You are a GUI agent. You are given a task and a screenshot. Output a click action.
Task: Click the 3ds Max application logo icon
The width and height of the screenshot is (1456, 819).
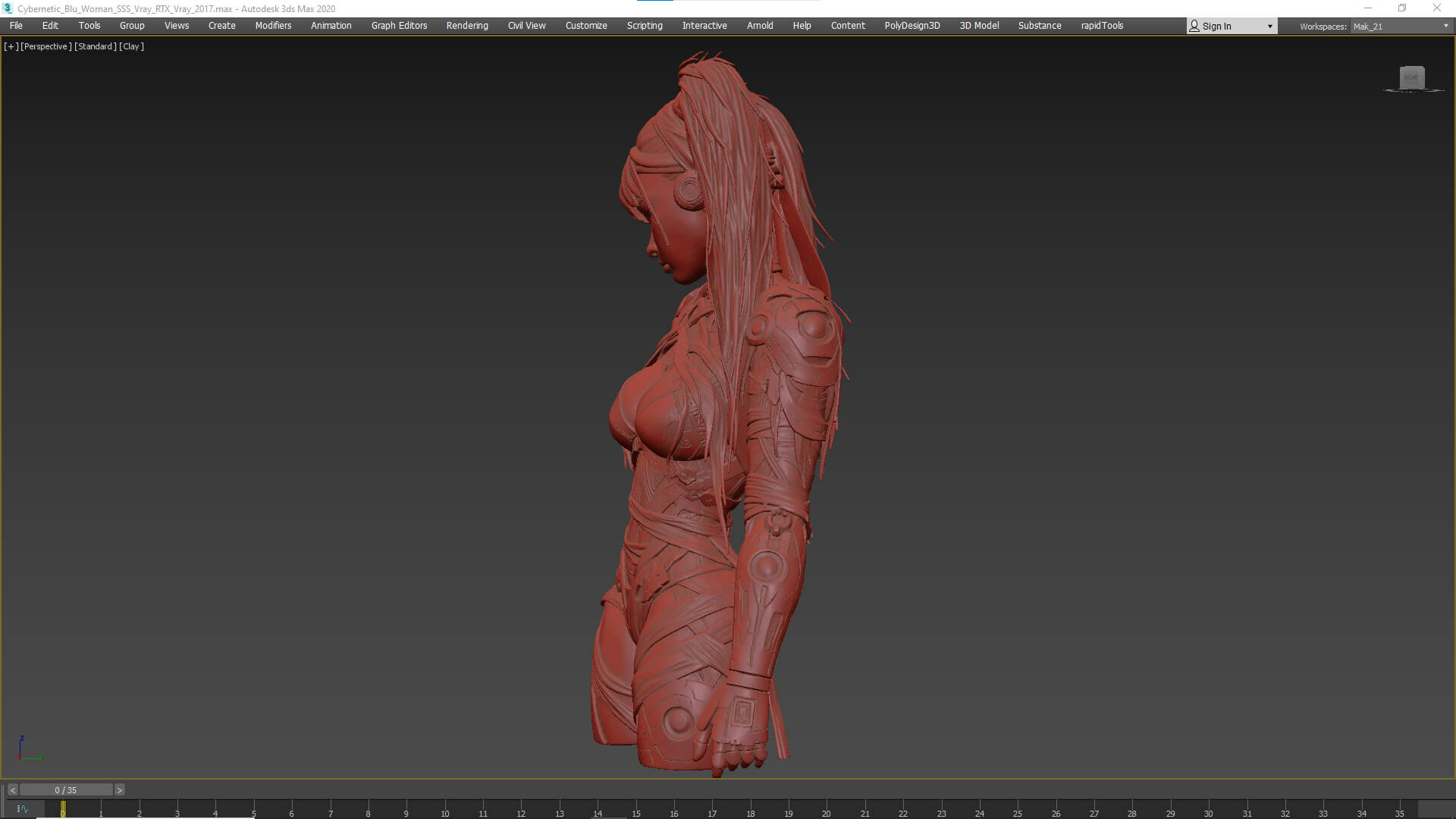point(8,8)
